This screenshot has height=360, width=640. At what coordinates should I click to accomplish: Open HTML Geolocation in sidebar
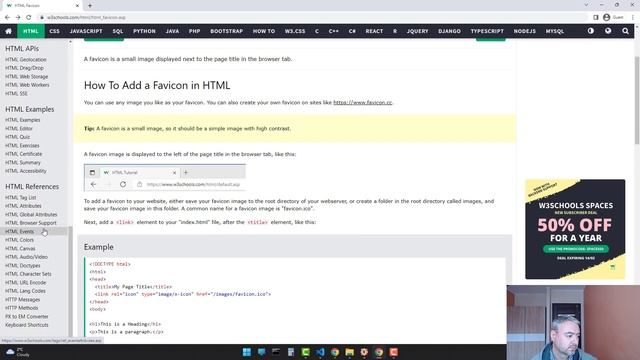point(26,60)
